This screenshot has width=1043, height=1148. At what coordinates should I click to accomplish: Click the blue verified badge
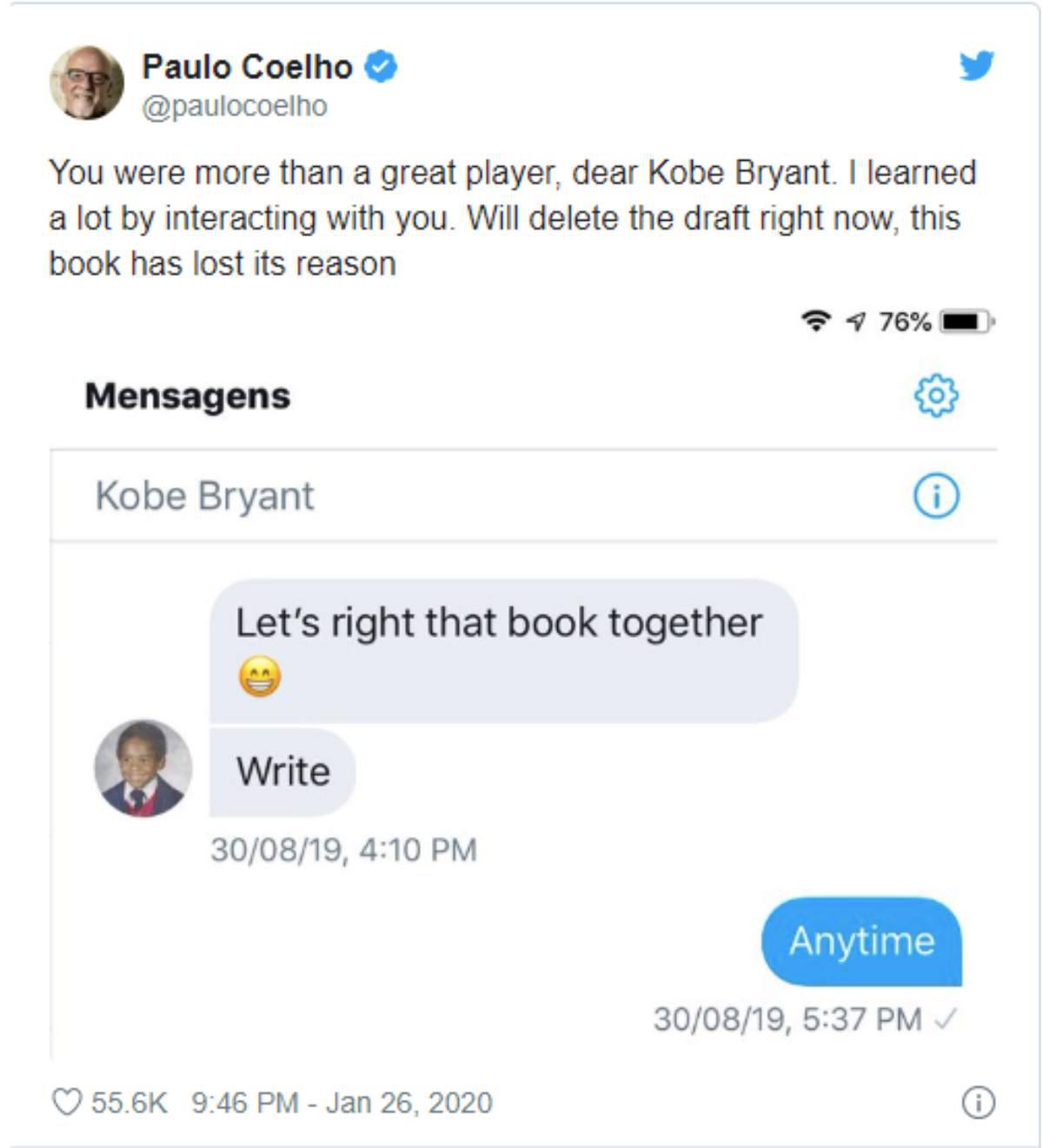(380, 66)
